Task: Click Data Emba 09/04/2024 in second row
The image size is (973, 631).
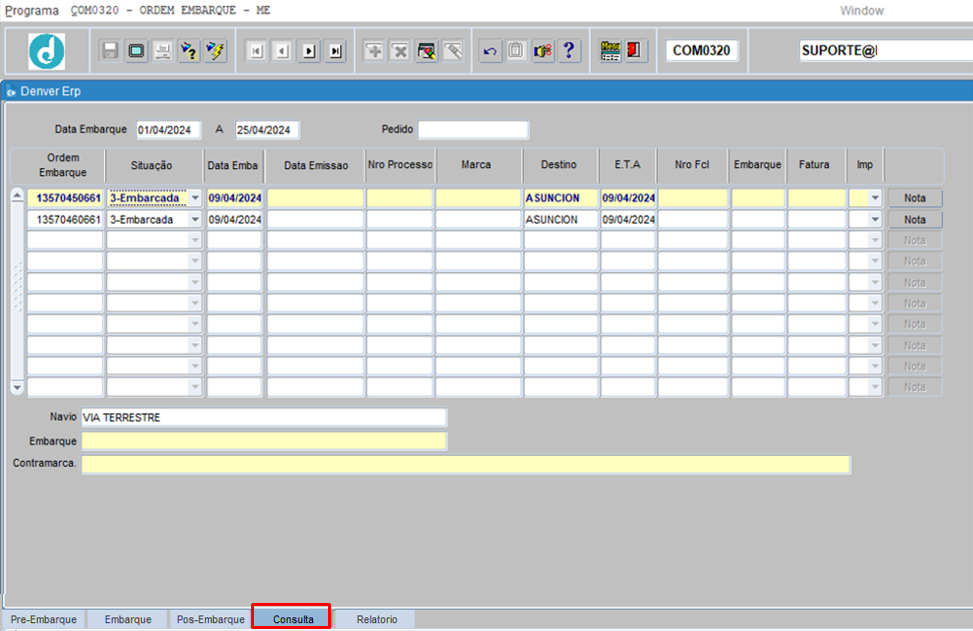Action: click(235, 220)
